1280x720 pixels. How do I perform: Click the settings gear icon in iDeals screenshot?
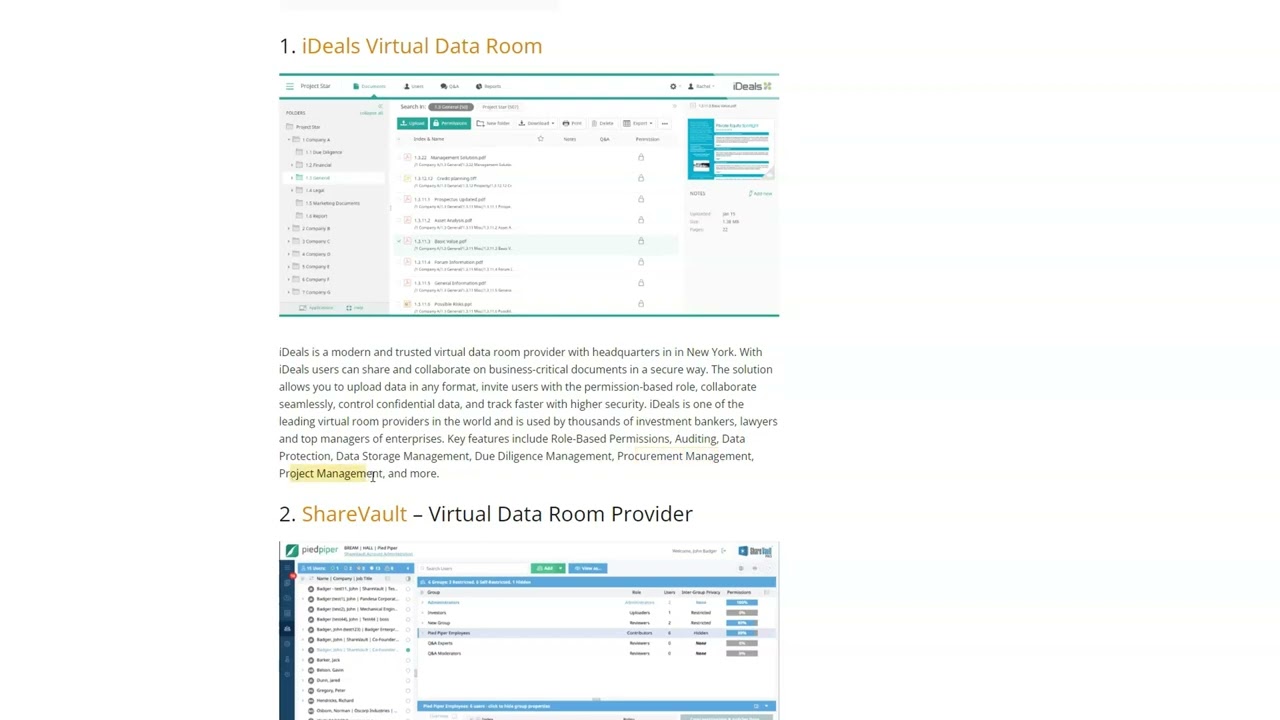[673, 86]
